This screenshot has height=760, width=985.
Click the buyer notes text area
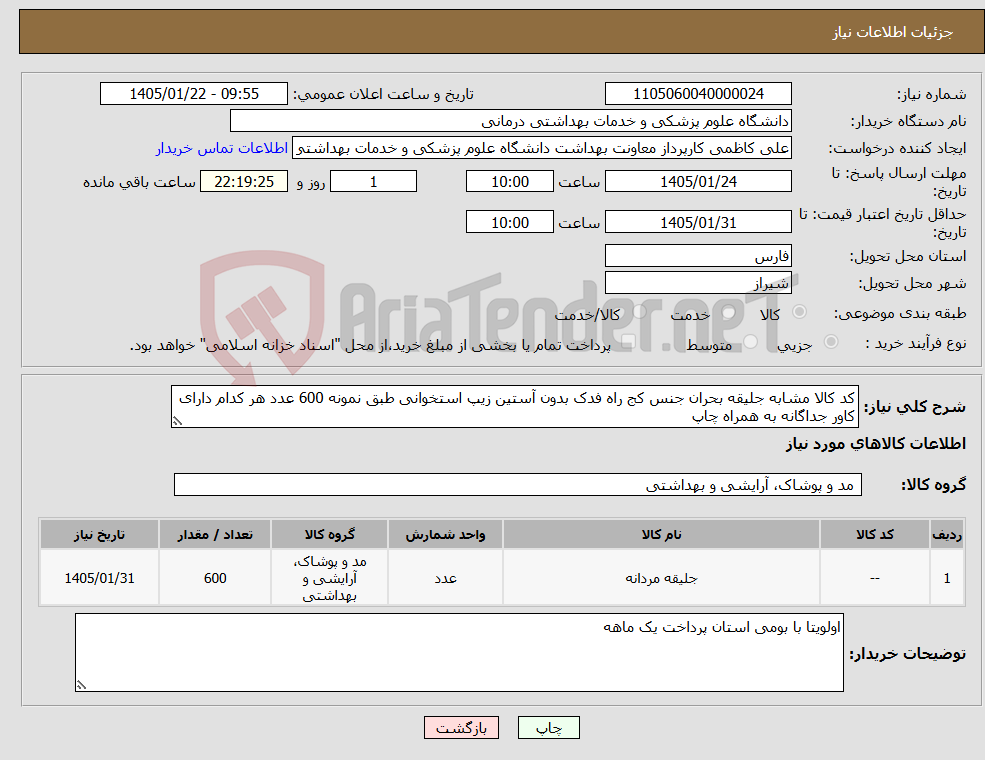tap(459, 653)
